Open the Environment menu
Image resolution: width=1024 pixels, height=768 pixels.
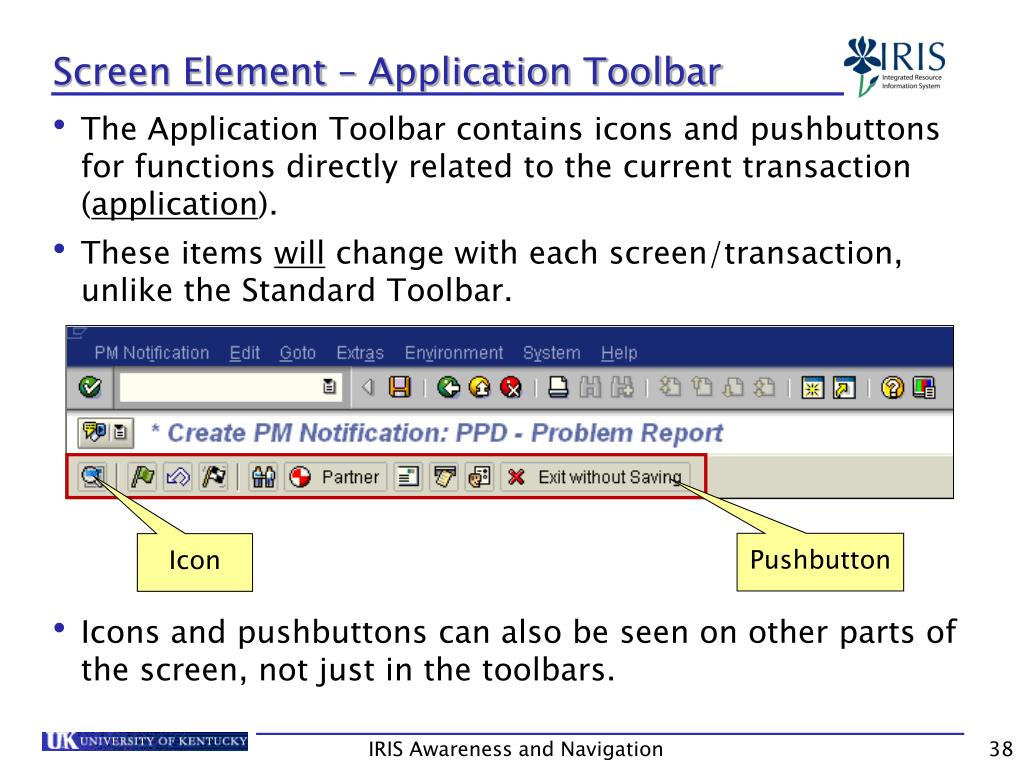tap(454, 353)
